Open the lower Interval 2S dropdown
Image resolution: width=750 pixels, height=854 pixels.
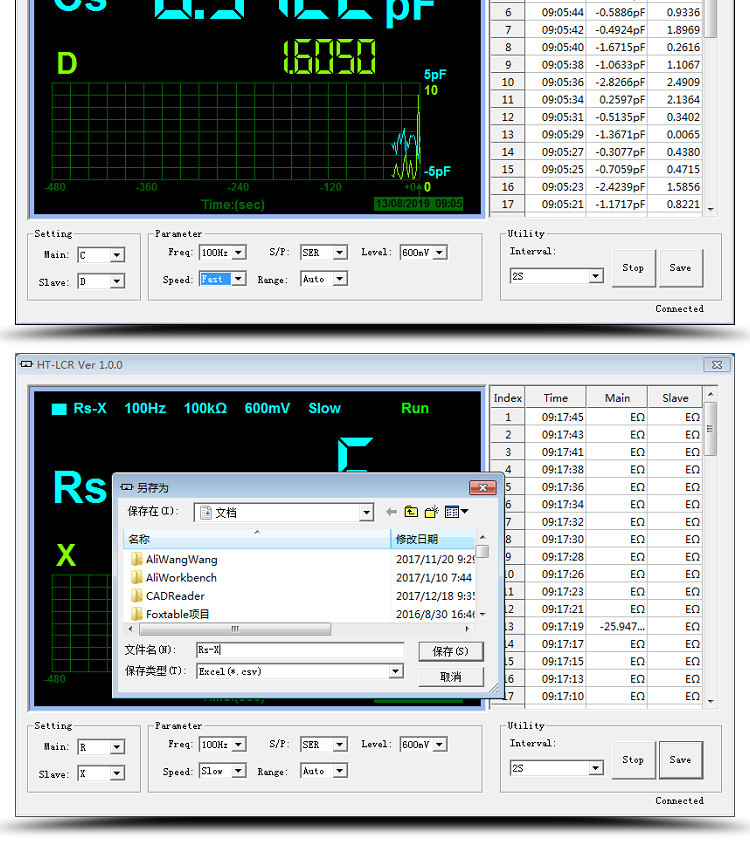point(596,768)
